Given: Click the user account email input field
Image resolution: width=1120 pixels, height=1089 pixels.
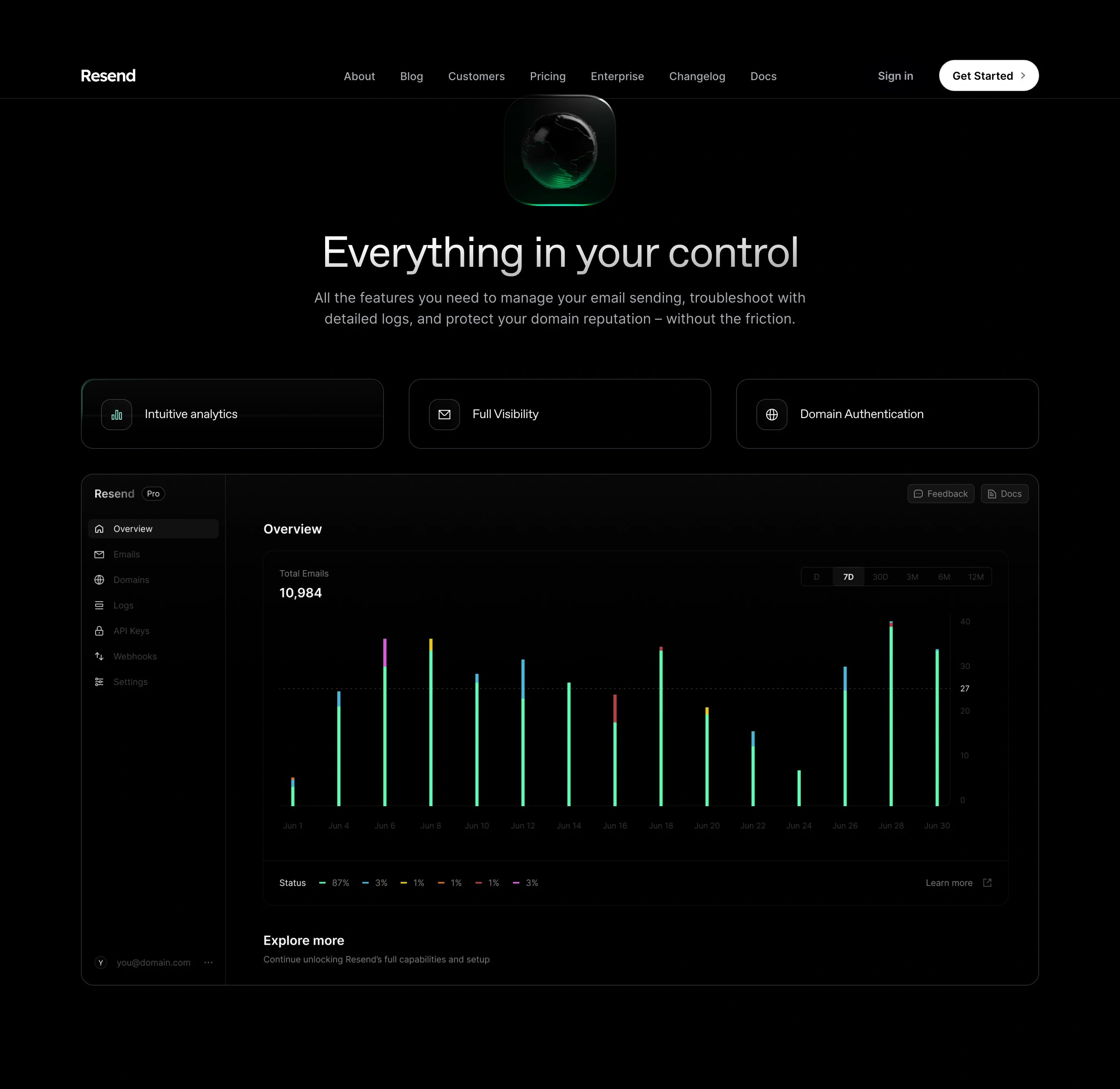Looking at the screenshot, I should pos(153,962).
